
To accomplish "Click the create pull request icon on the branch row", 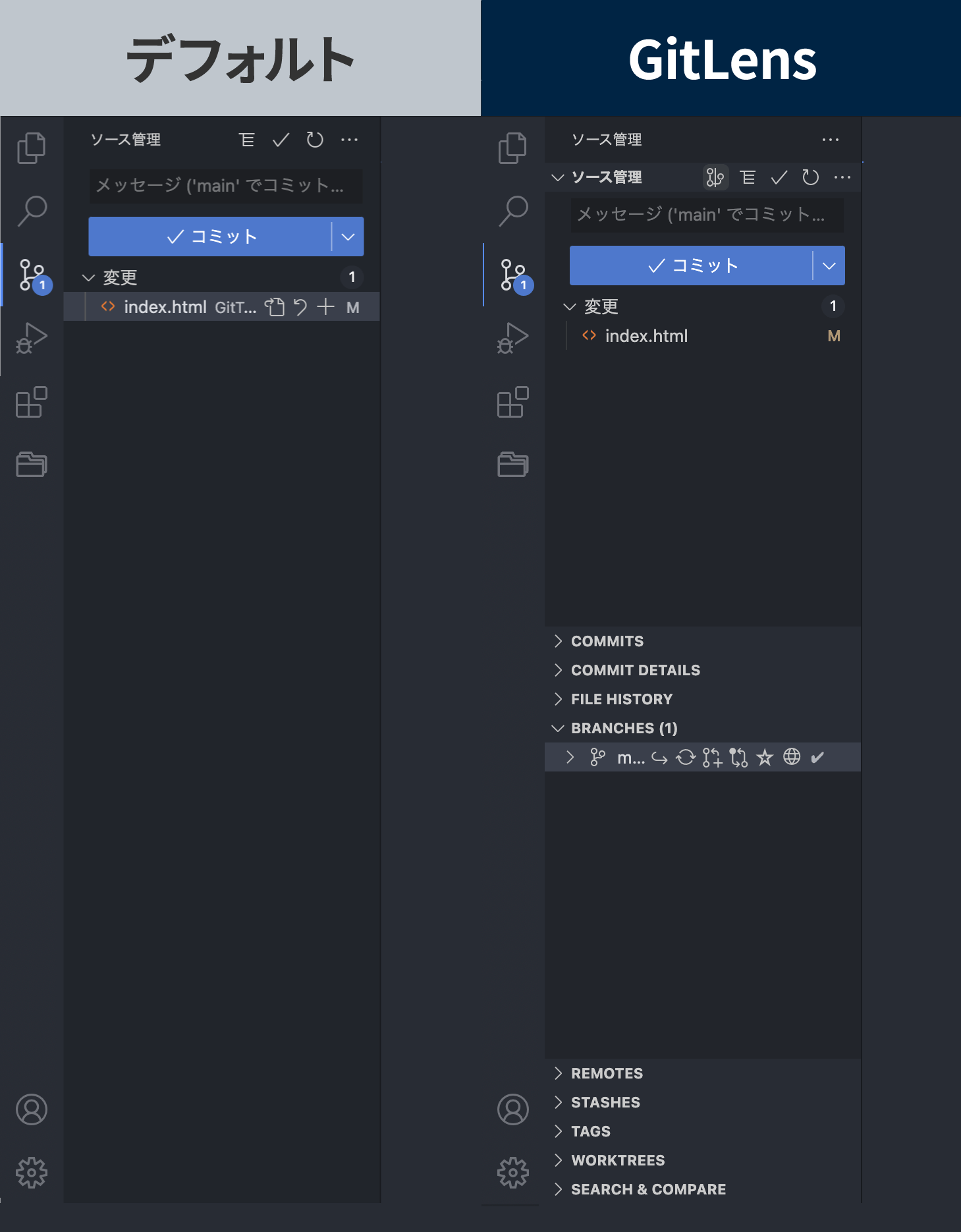I will click(x=712, y=758).
